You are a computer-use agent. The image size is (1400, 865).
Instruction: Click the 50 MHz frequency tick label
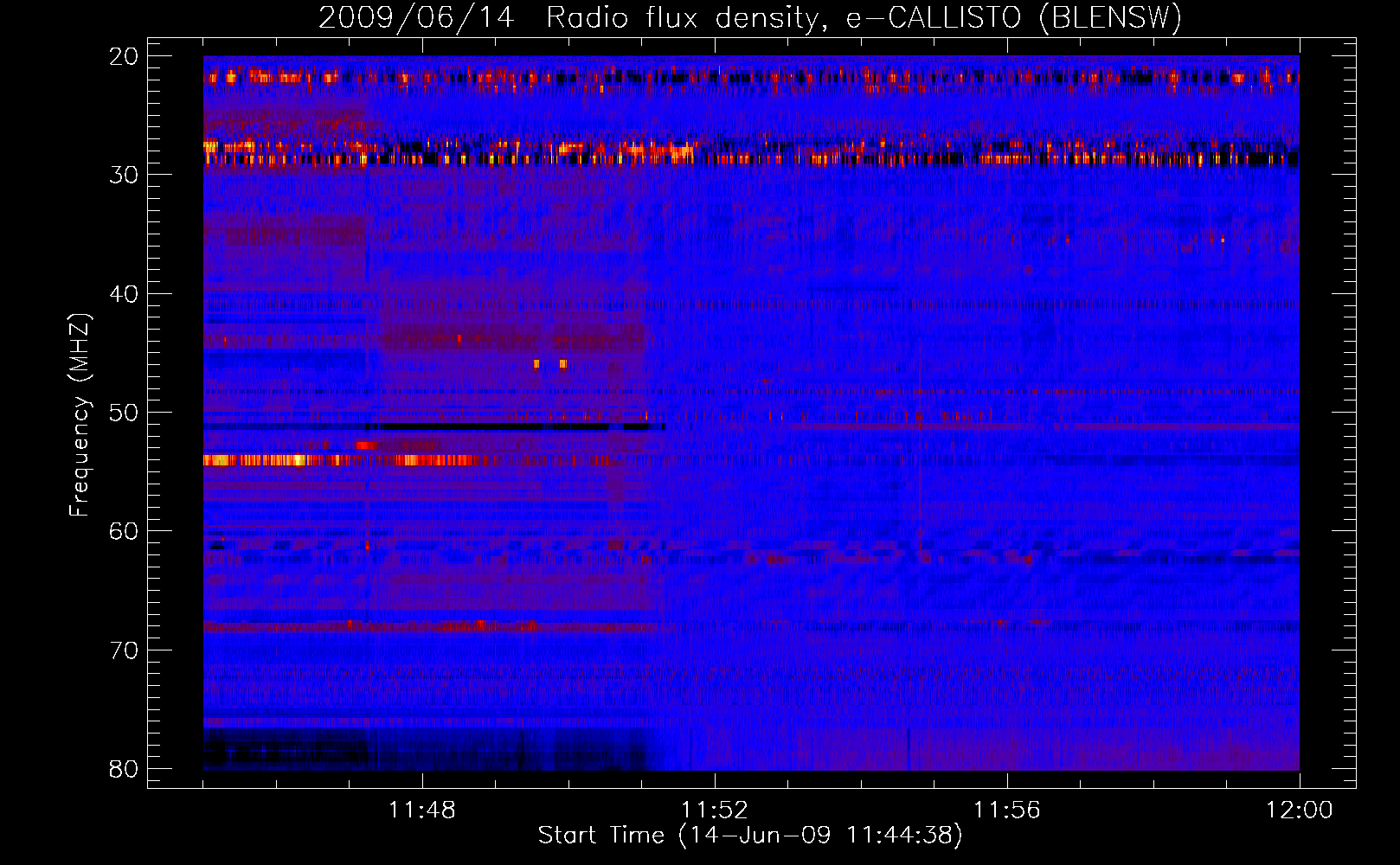124,413
